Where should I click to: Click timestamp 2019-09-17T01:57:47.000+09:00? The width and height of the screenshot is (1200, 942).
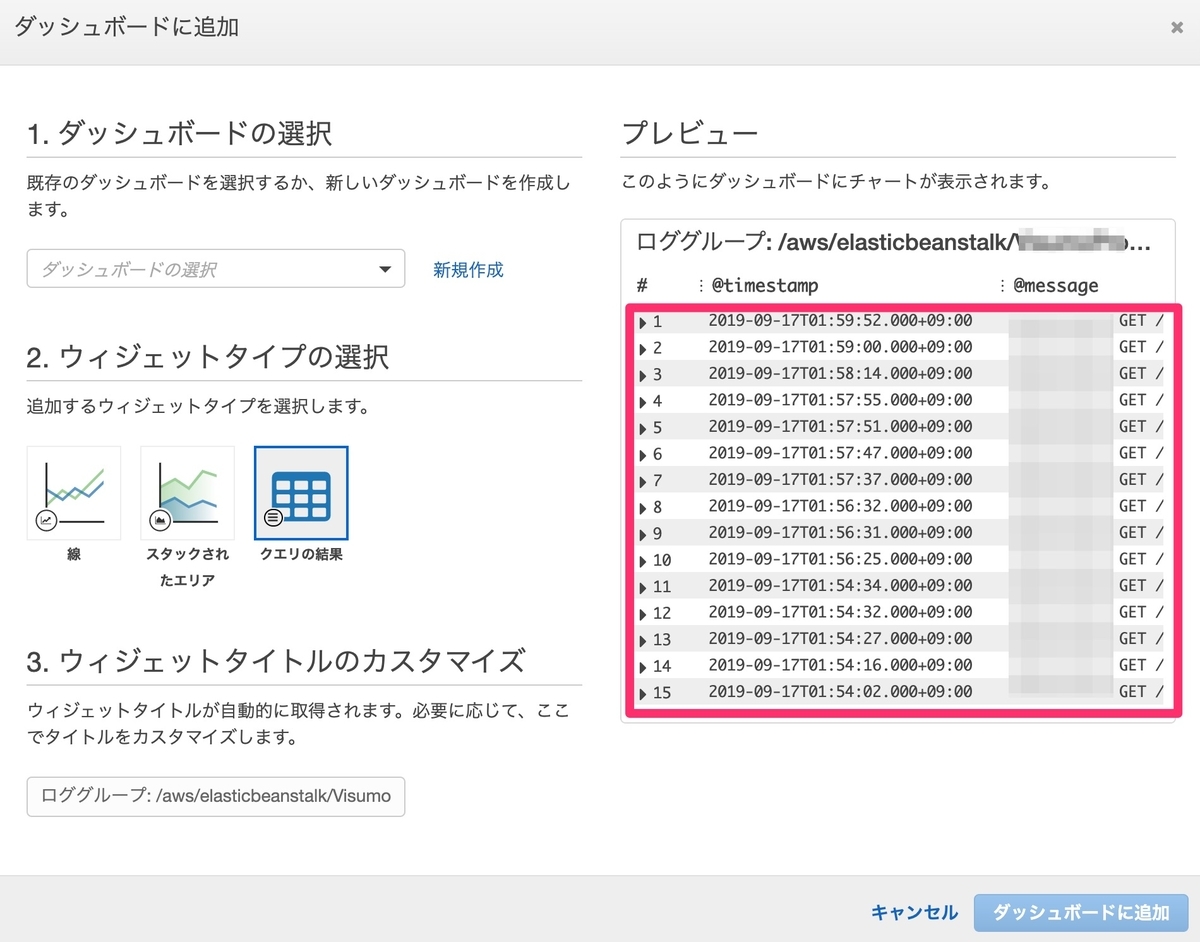[x=840, y=453]
